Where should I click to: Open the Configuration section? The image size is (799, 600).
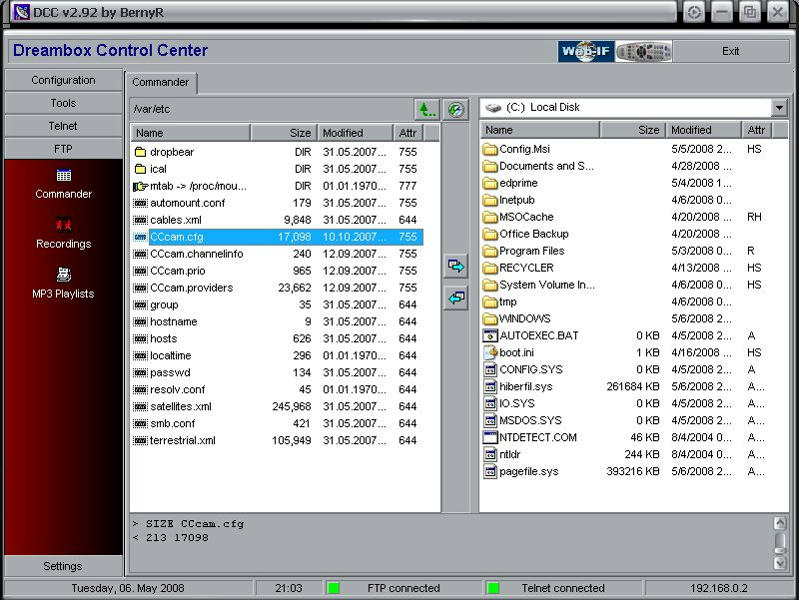(x=63, y=80)
